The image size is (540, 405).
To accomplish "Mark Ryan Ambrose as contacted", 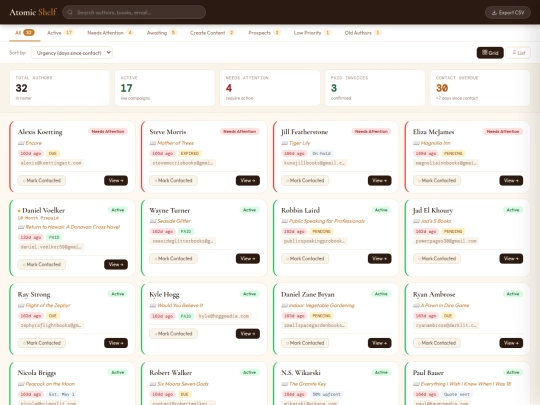I will pyautogui.click(x=437, y=343).
